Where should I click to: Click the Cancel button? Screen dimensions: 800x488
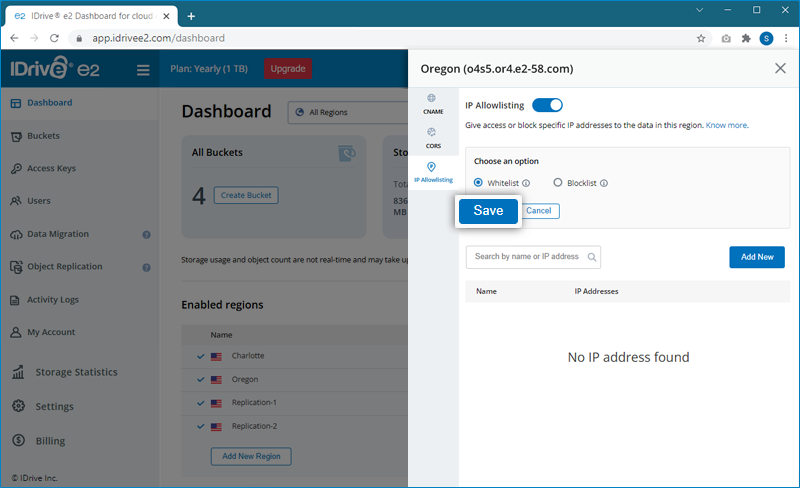539,211
